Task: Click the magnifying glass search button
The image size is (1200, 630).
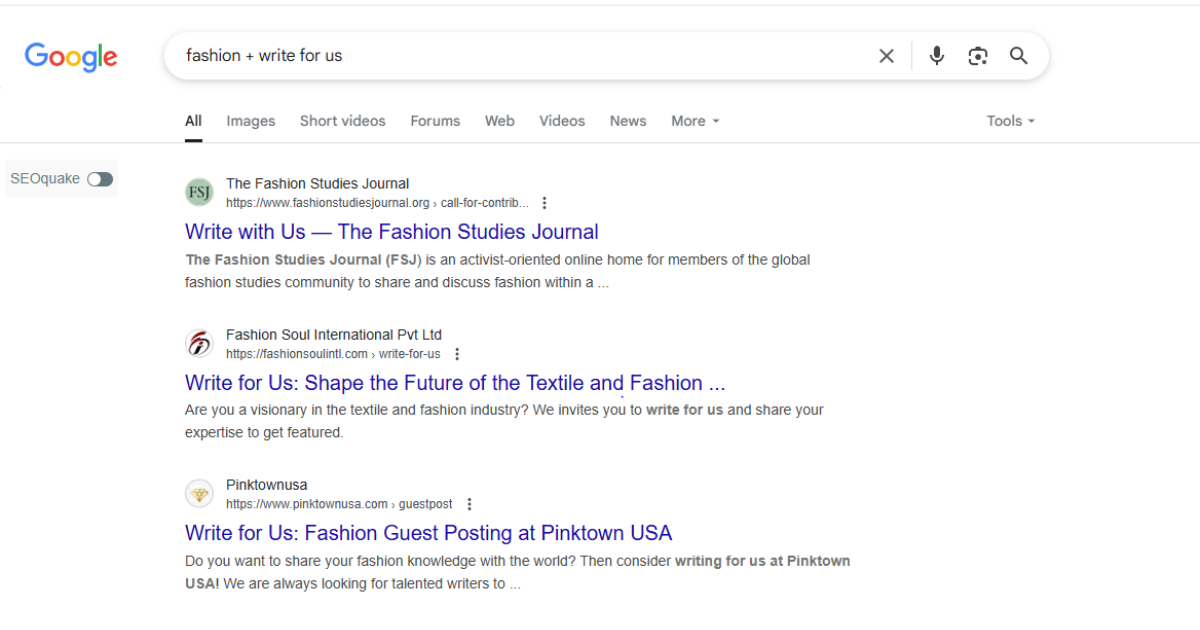Action: (x=1019, y=56)
